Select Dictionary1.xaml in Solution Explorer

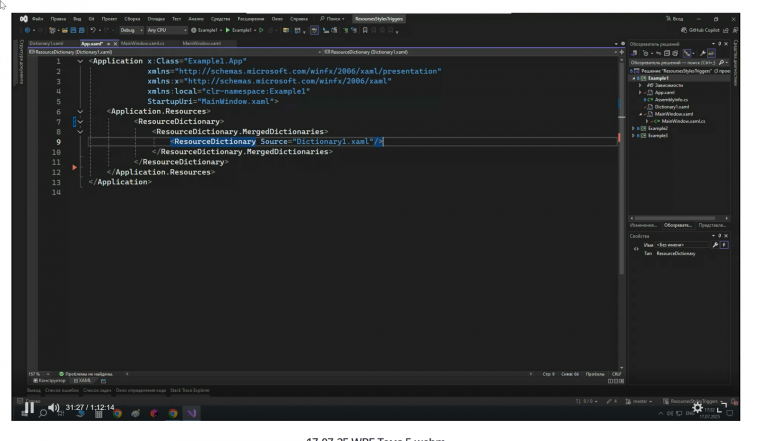point(672,107)
